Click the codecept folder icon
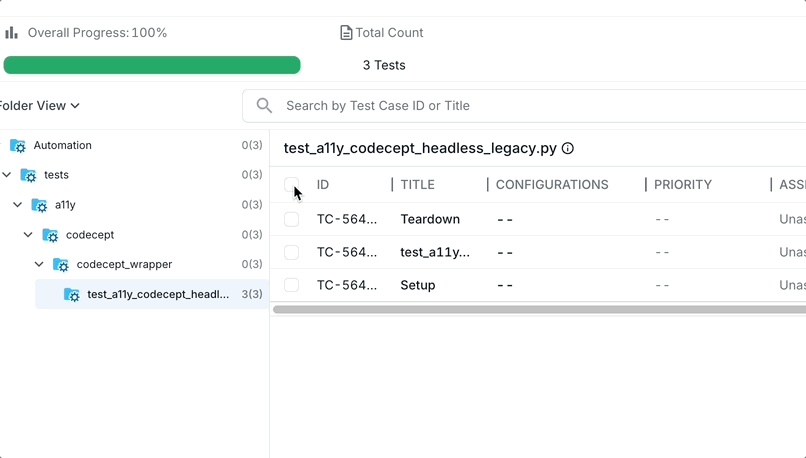This screenshot has width=806, height=458. [x=51, y=235]
